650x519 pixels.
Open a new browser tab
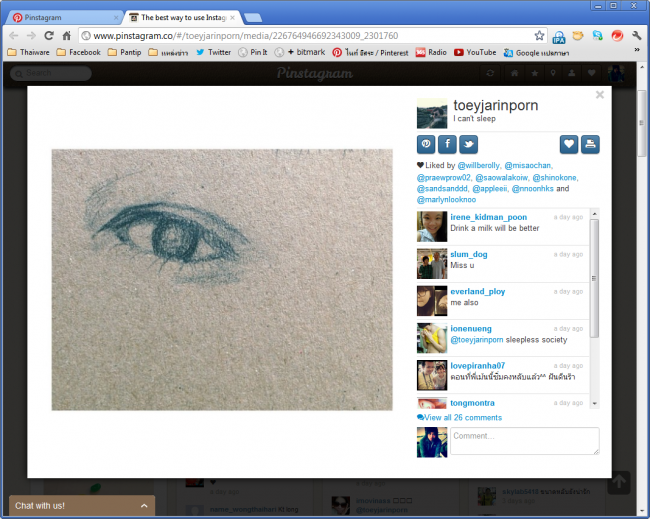(x=253, y=17)
